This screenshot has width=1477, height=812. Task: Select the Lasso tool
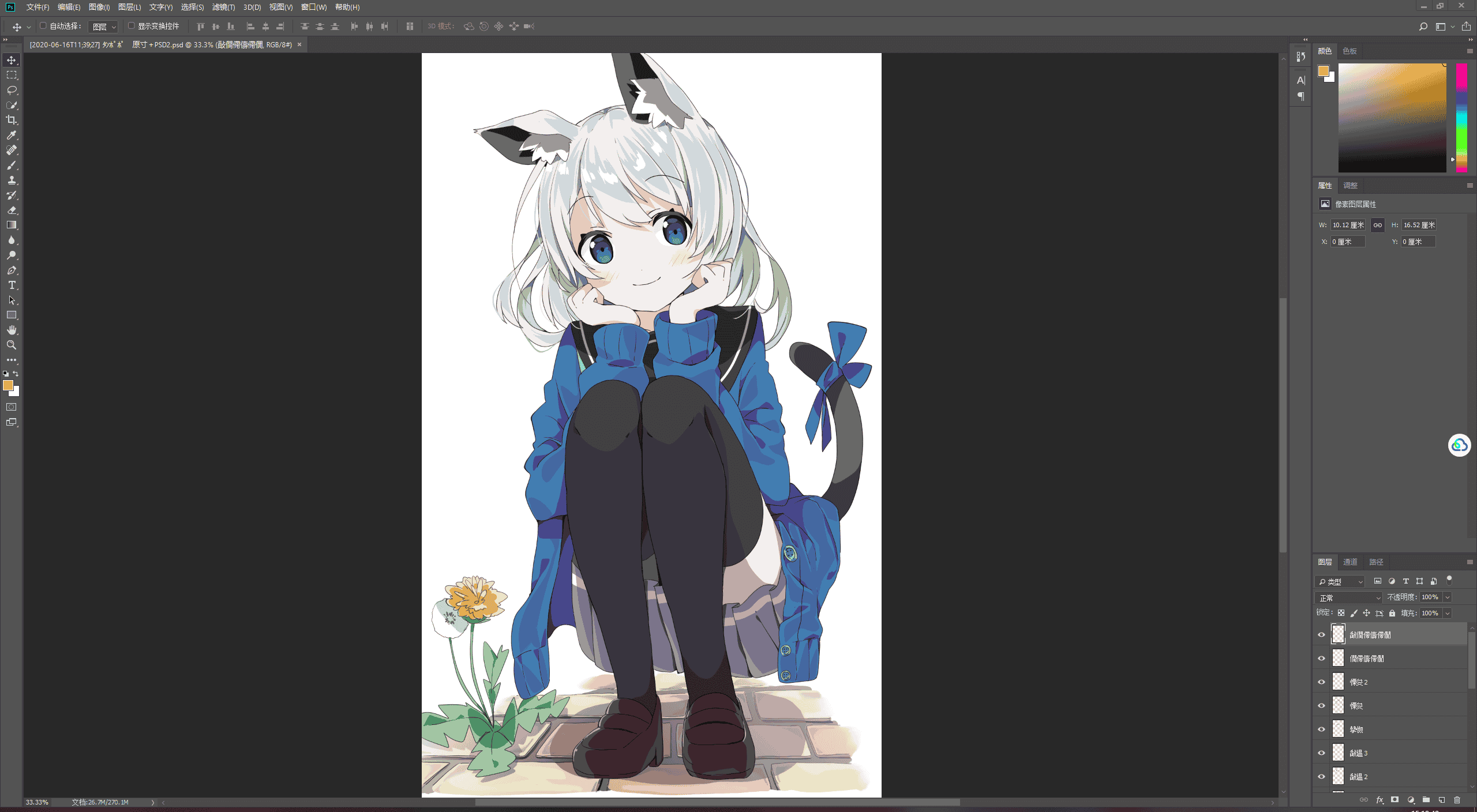click(x=12, y=90)
